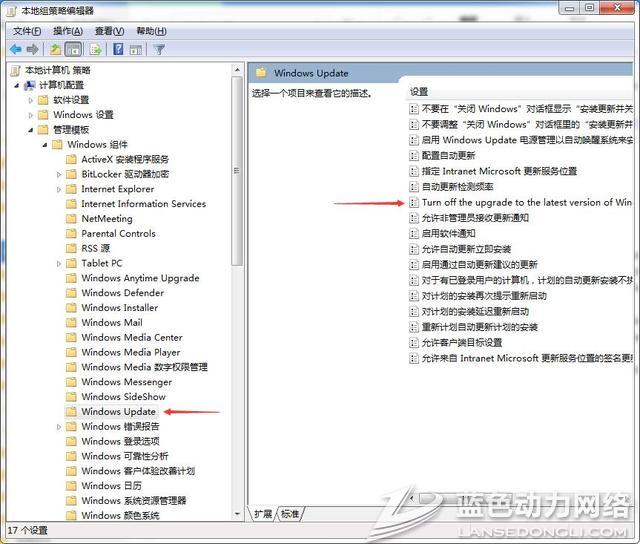Expand the Internet Explorer folder node
Image resolution: width=640 pixels, height=544 pixels.
59,189
